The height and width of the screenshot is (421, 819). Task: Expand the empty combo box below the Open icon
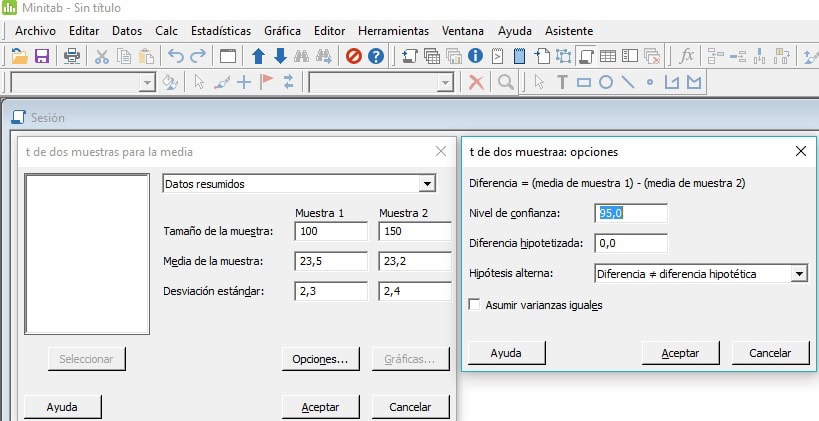(147, 82)
